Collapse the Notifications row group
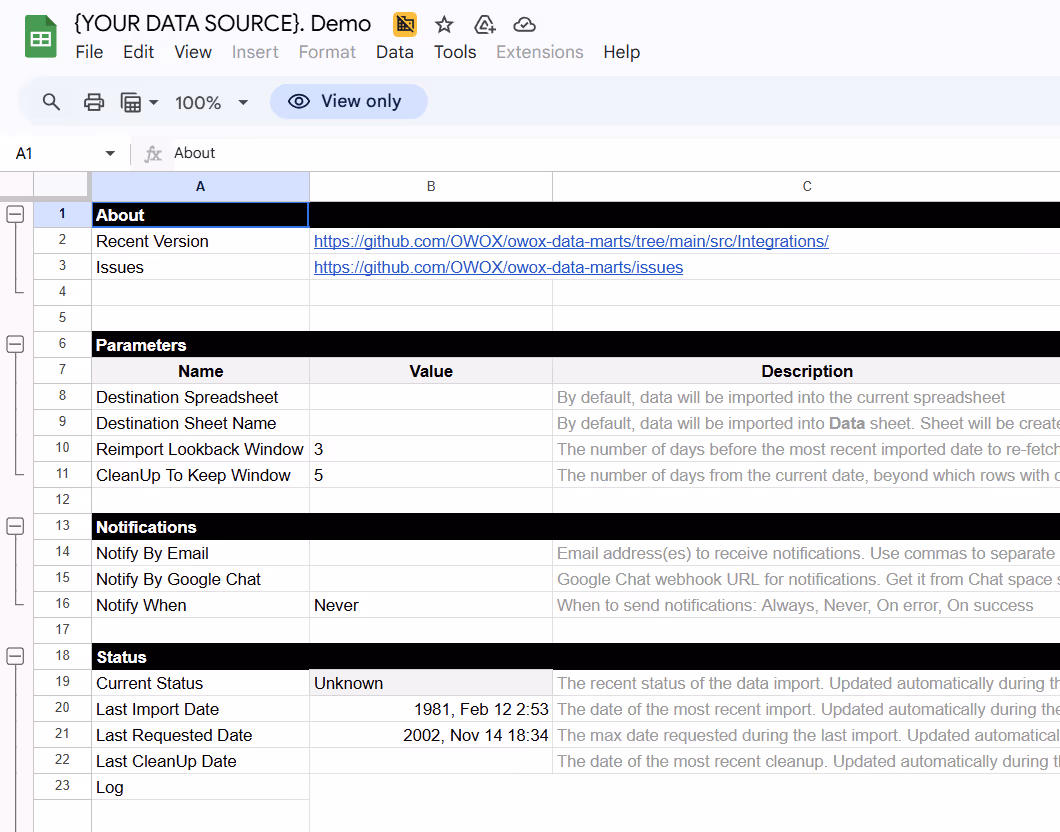The image size is (1060, 832). (15, 526)
